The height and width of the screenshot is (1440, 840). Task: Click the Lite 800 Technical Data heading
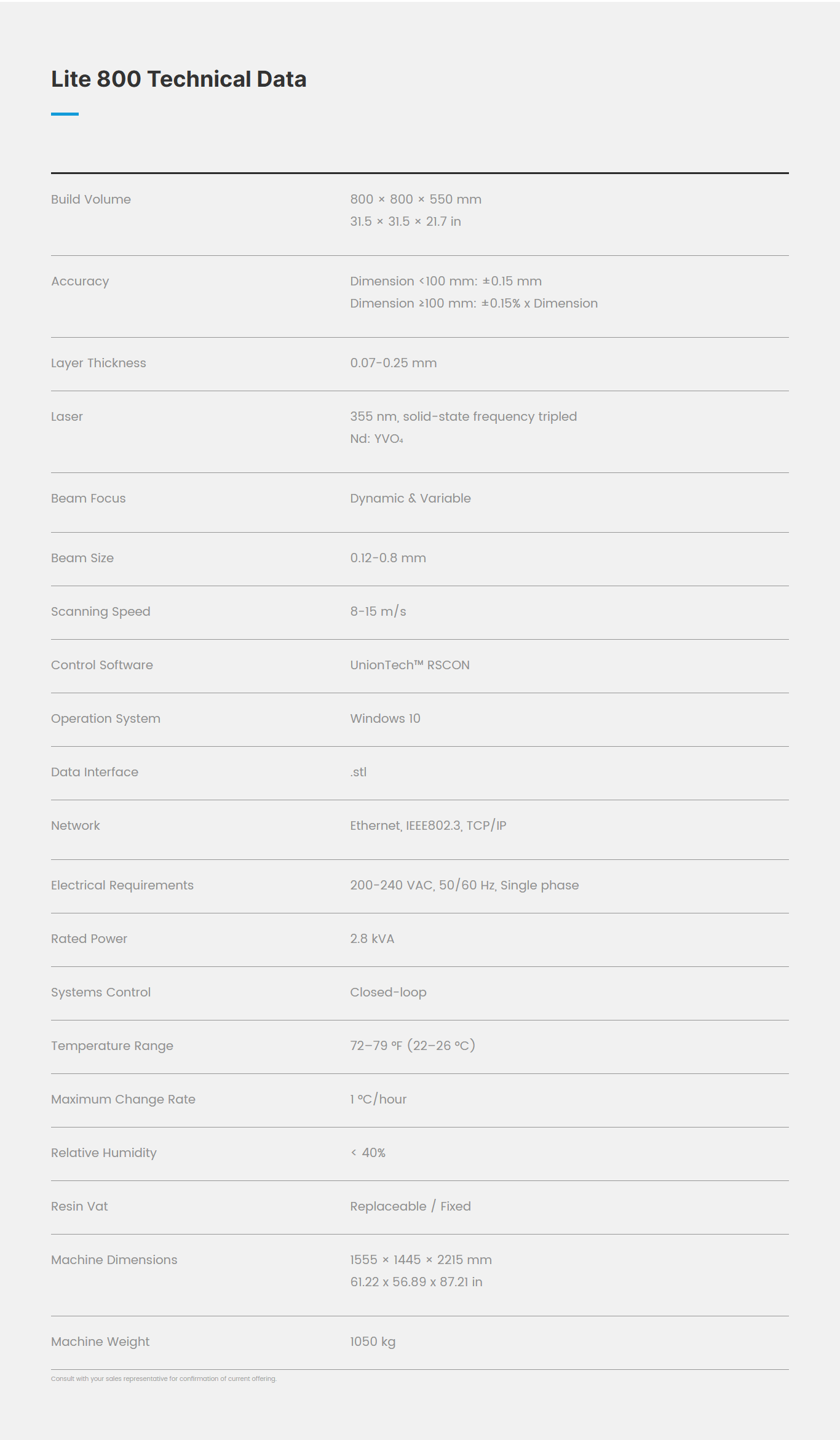point(178,79)
